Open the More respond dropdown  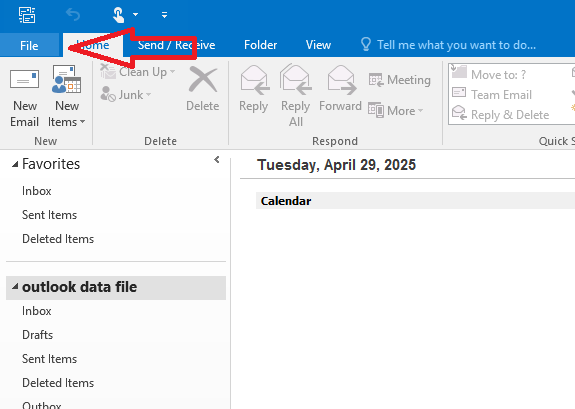395,110
